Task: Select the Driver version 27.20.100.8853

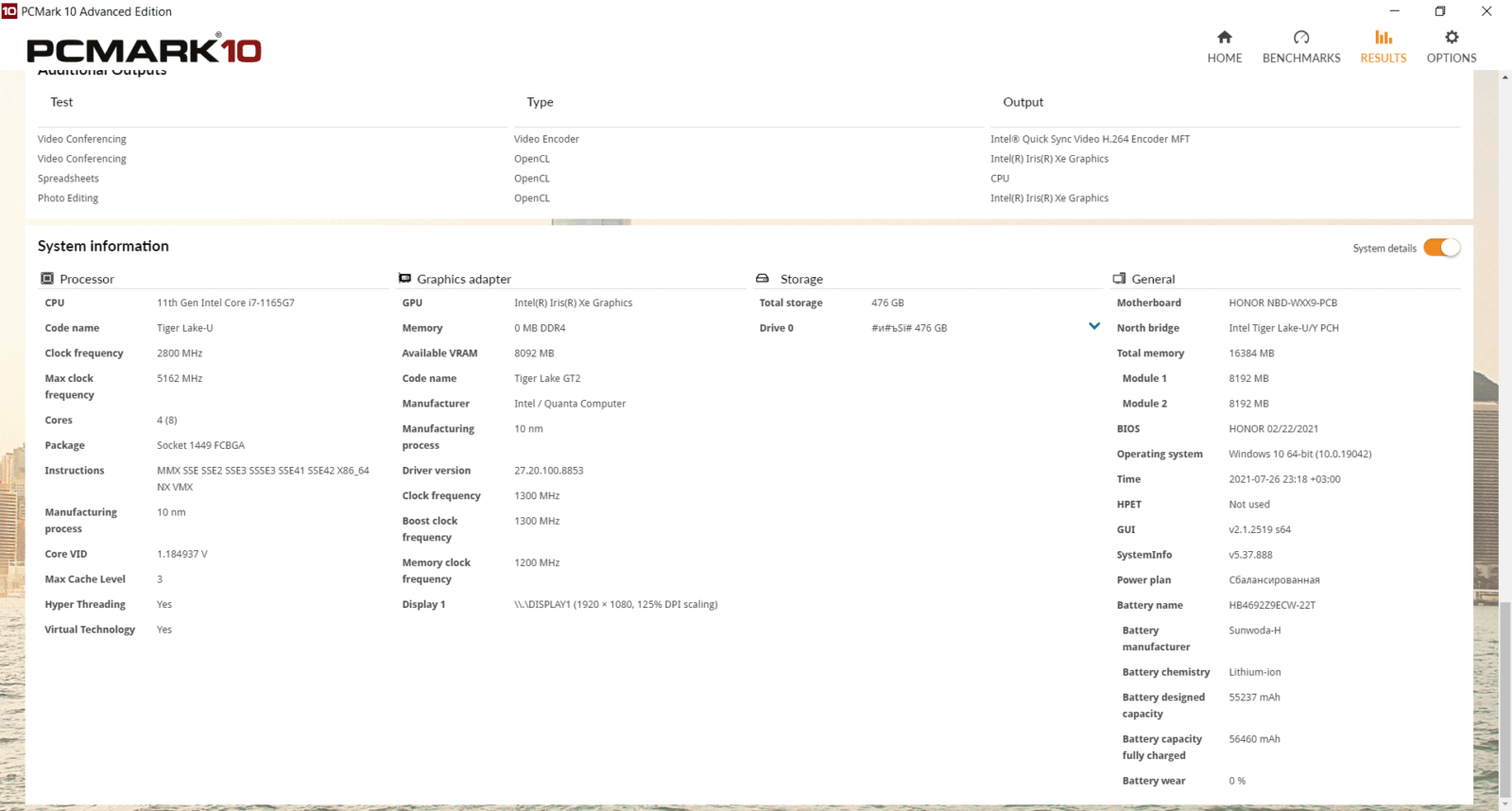Action: (x=549, y=471)
